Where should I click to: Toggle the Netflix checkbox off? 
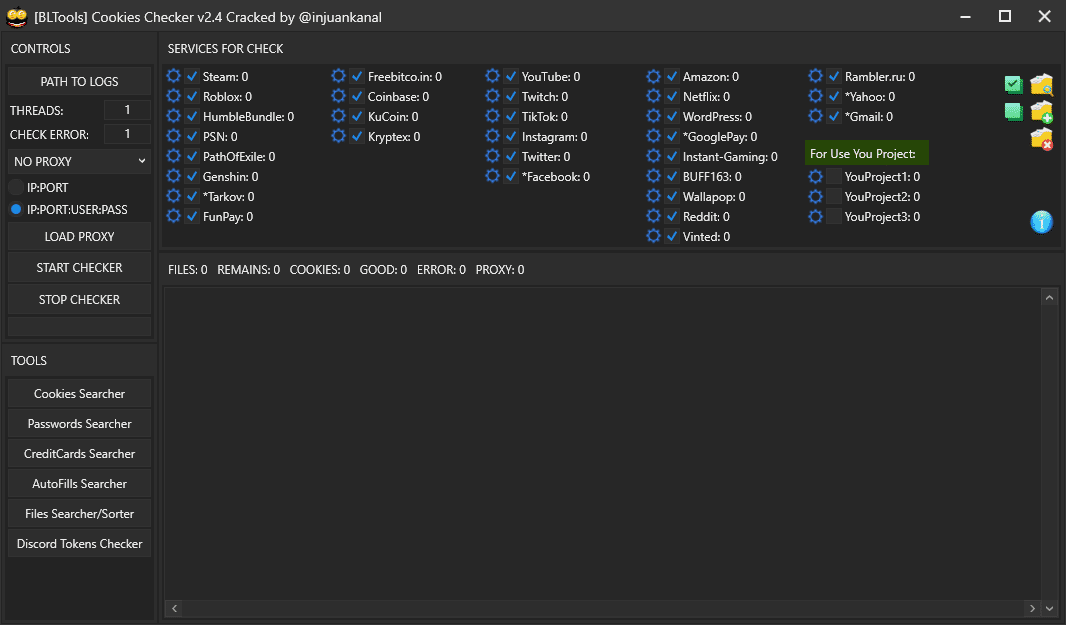pos(672,97)
